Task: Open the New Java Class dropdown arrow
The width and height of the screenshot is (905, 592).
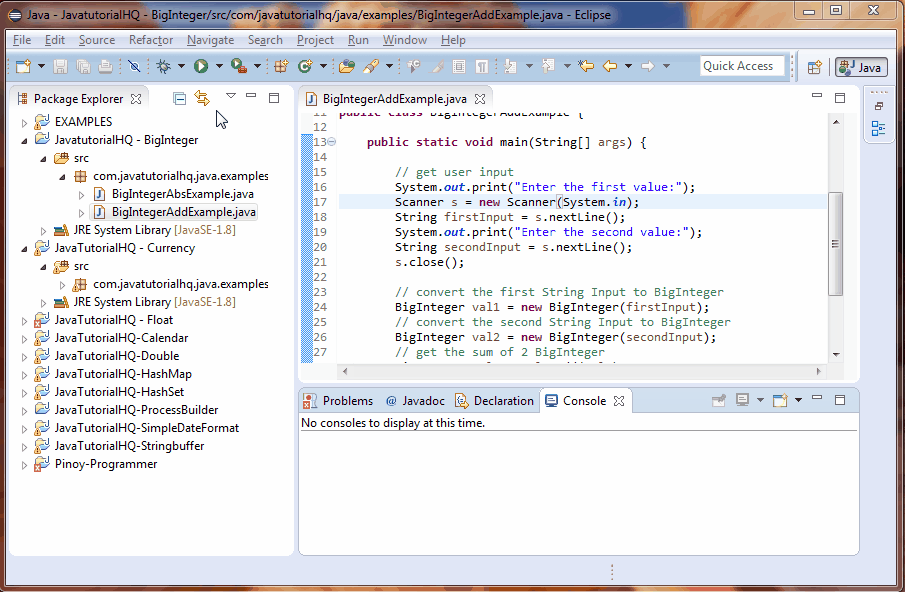Action: 323,66
